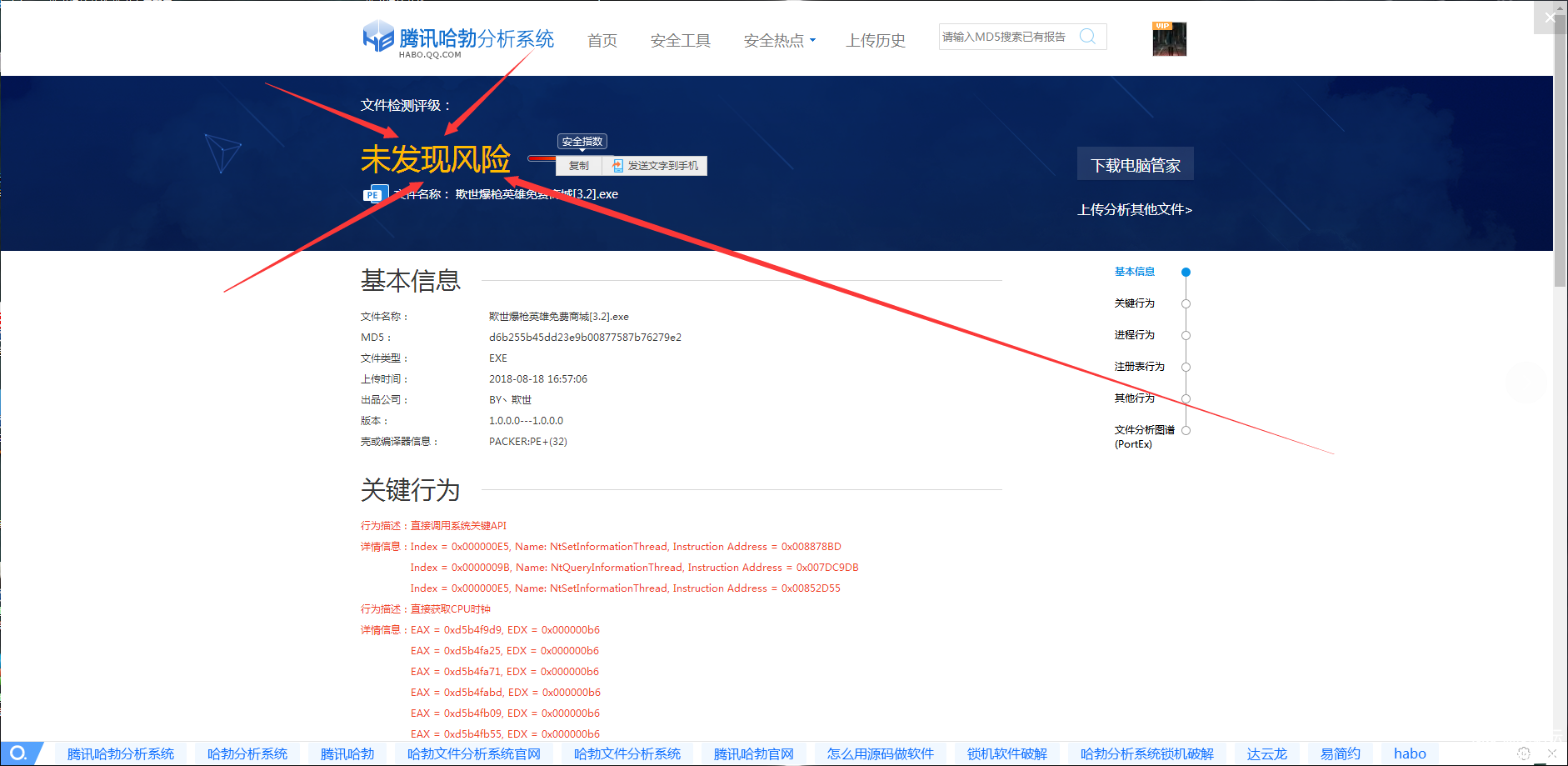Open the 上传历史 menu item

pos(876,41)
